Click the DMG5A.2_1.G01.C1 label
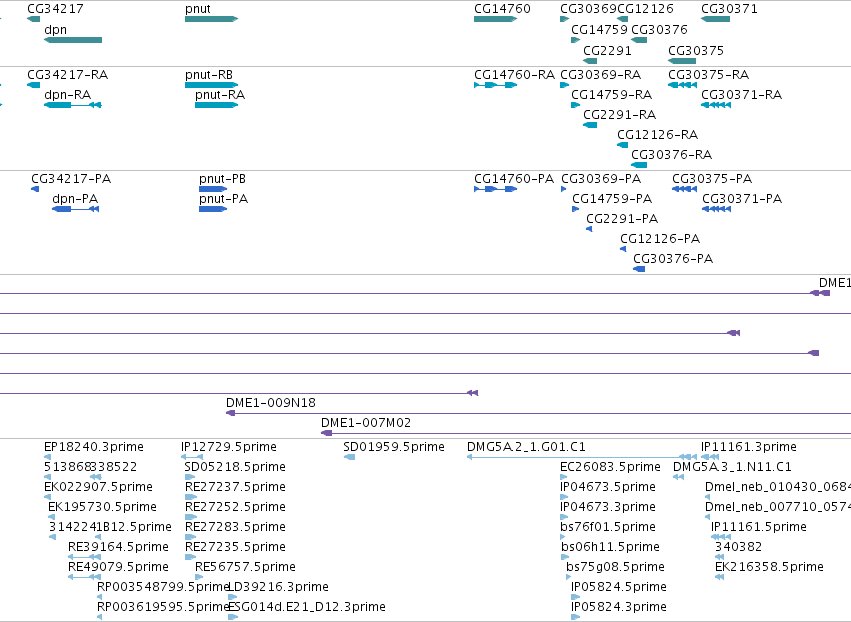The width and height of the screenshot is (851, 622). (x=526, y=447)
